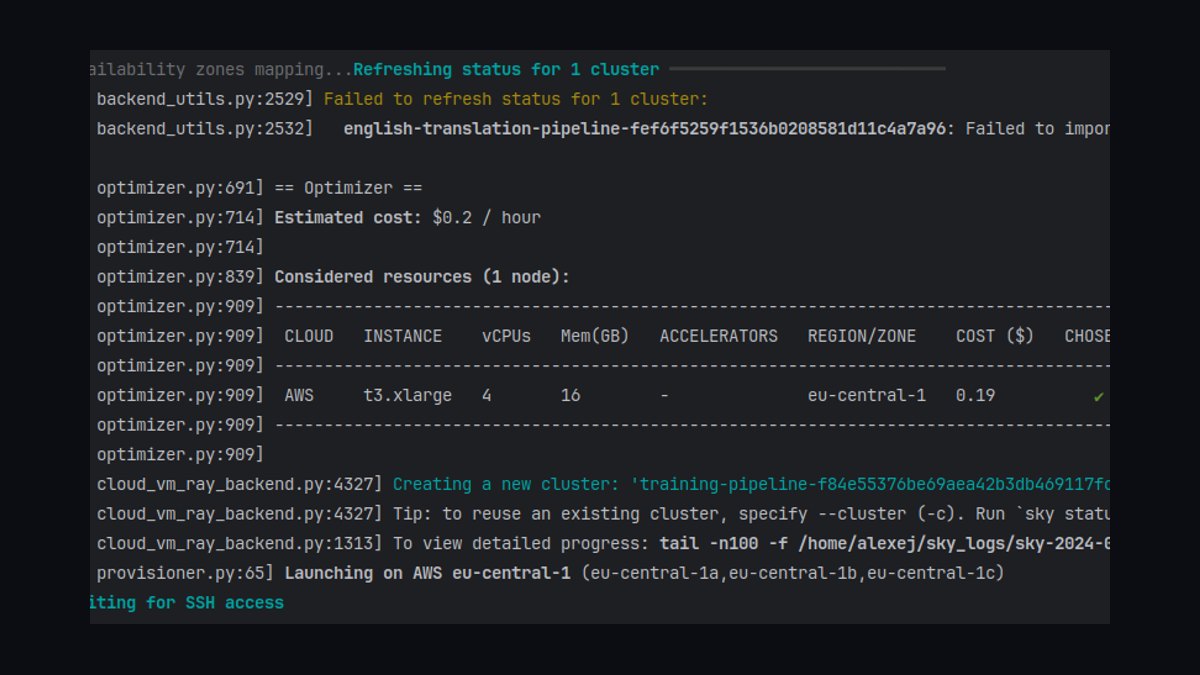1200x675 pixels.
Task: Click the AWS cloud cell
Action: (x=299, y=395)
